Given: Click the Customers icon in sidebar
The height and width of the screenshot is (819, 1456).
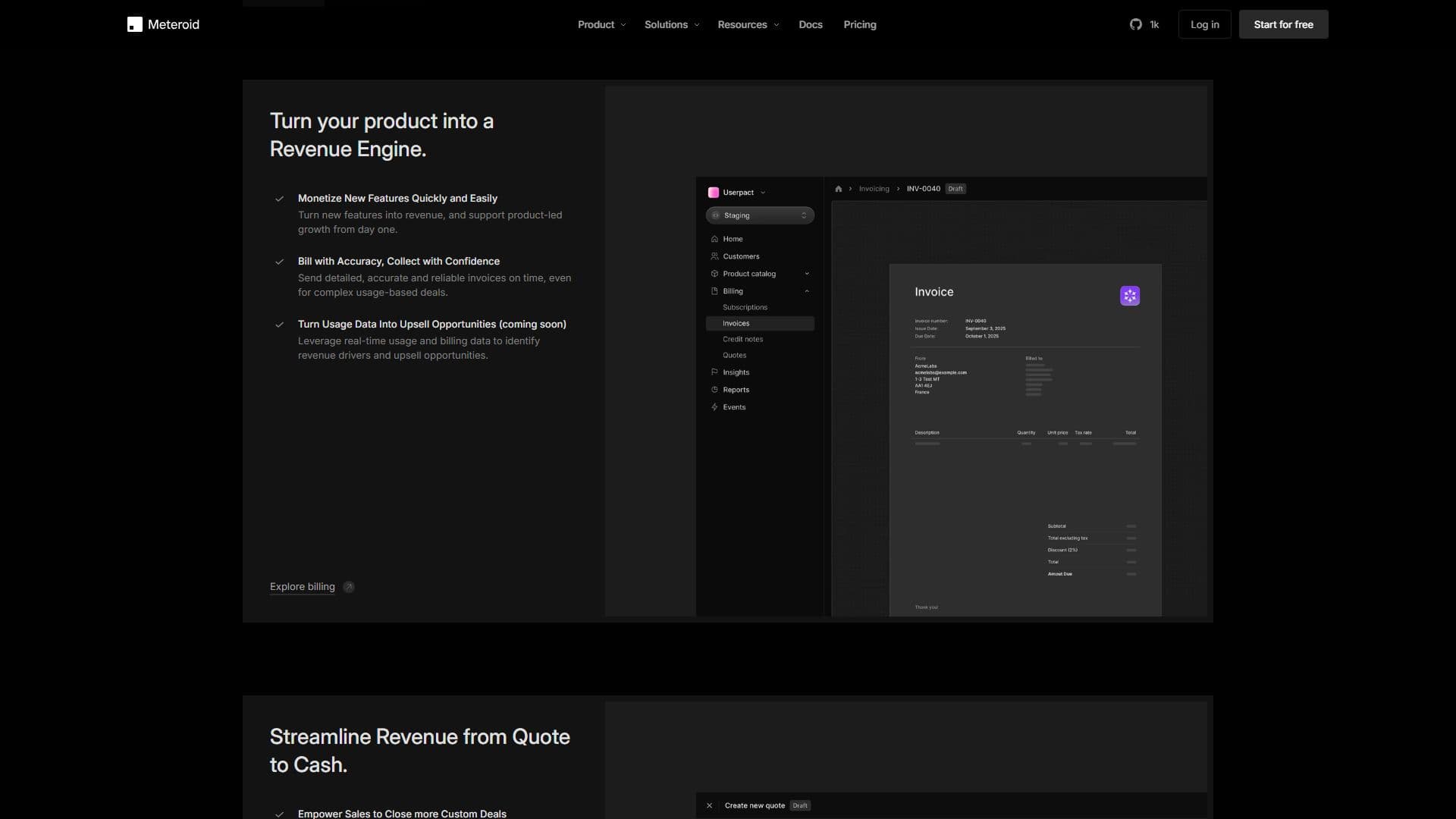Looking at the screenshot, I should (714, 256).
